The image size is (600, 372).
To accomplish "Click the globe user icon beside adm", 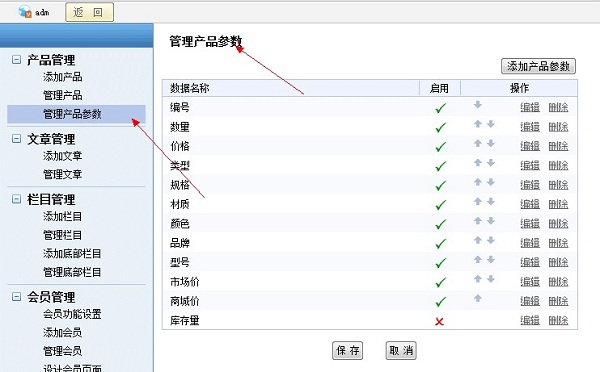I will pos(25,11).
